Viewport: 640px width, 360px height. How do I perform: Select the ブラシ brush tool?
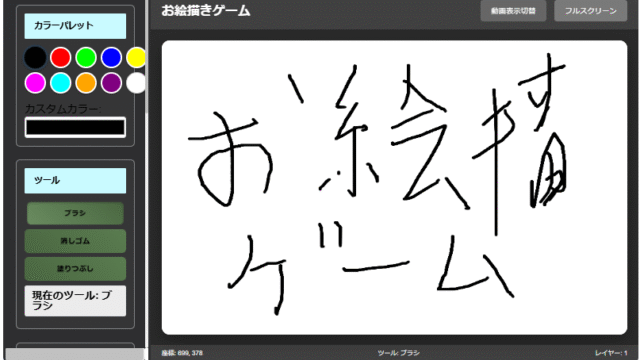pos(75,213)
